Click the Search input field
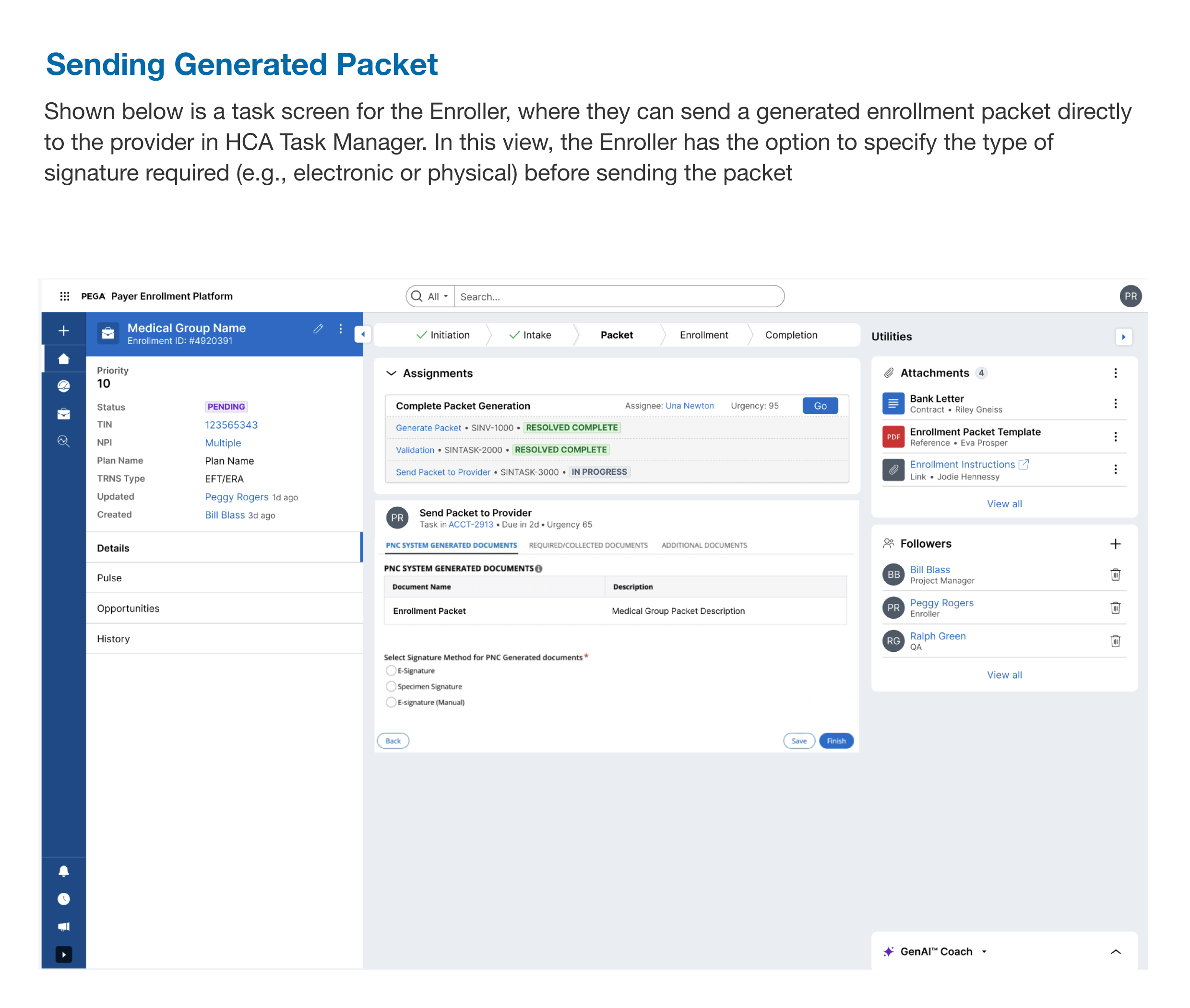The height and width of the screenshot is (1008, 1190). (617, 297)
